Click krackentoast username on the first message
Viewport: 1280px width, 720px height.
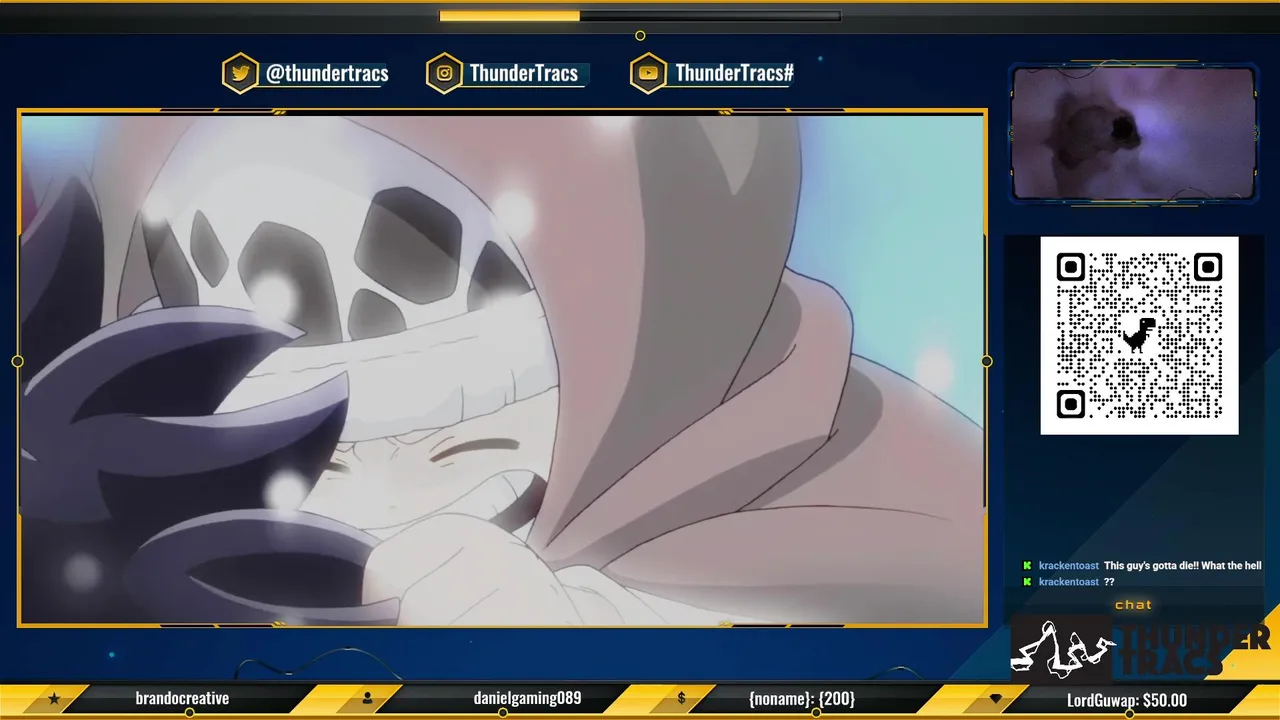[1069, 566]
